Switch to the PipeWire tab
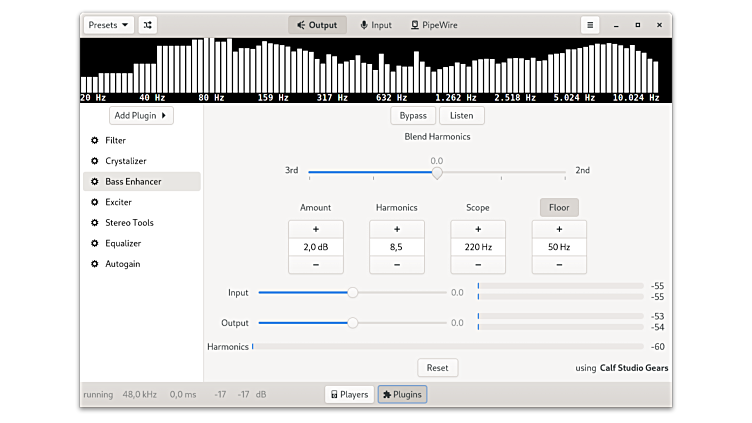The image size is (752, 423). click(434, 25)
